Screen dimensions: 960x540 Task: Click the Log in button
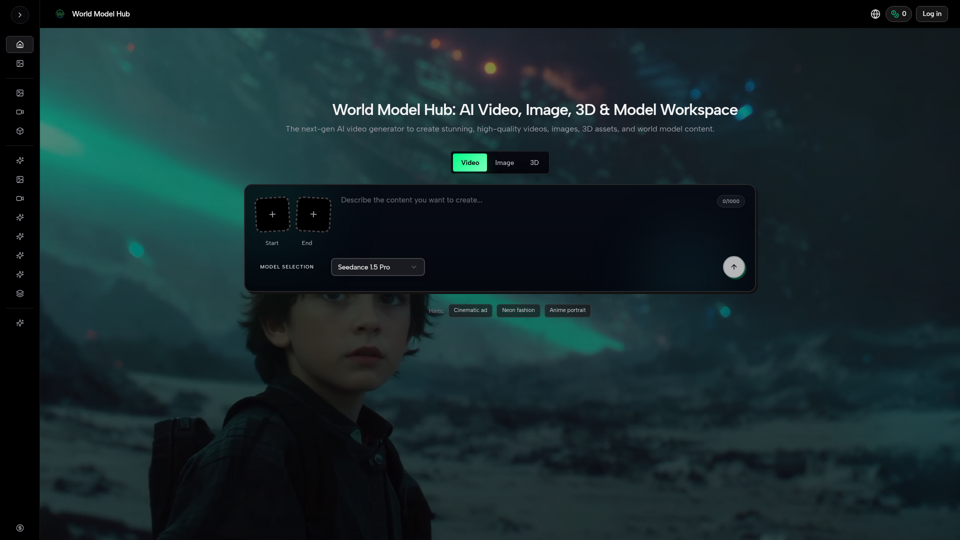932,14
